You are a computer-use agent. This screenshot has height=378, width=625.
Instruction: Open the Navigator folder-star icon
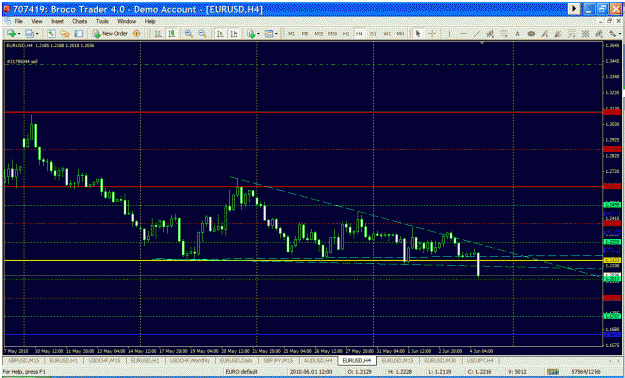65,33
